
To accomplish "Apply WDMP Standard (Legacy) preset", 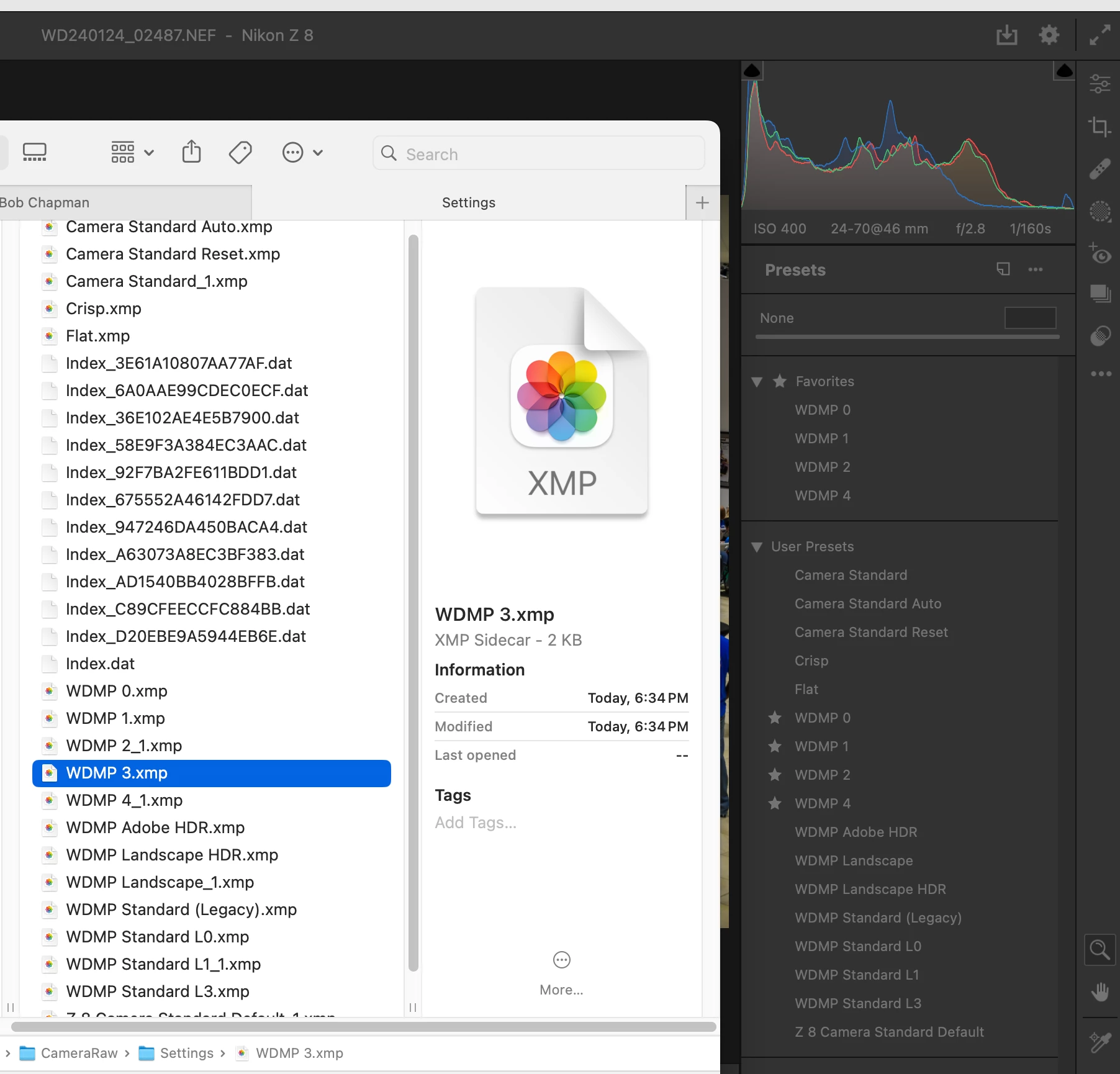I will (878, 918).
